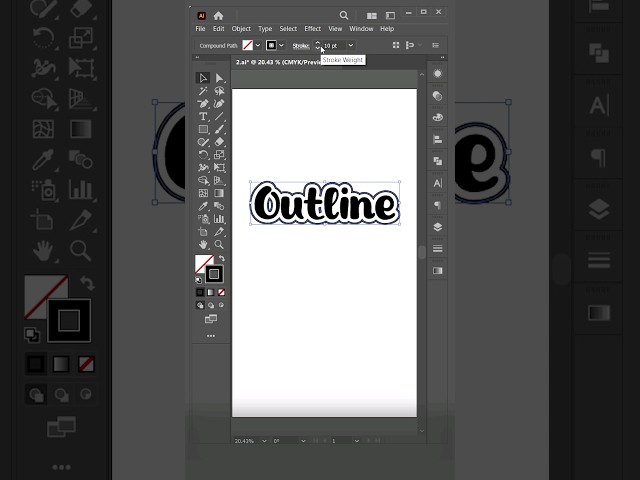Open the Pathfinder panel icon
640x480 pixels.
click(x=438, y=161)
